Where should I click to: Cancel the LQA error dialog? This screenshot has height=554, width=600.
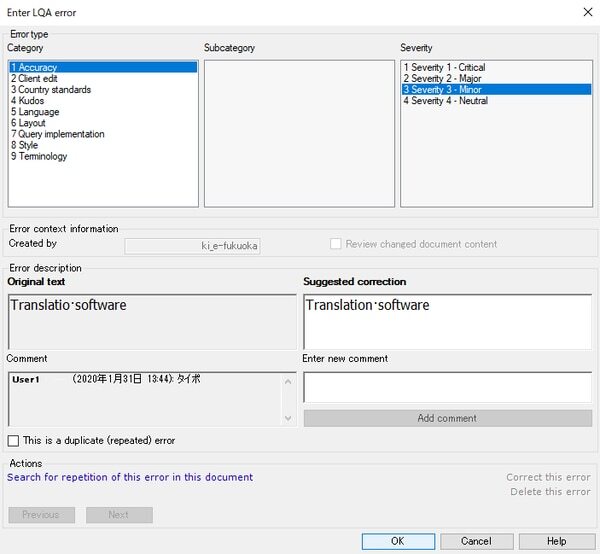pos(476,541)
